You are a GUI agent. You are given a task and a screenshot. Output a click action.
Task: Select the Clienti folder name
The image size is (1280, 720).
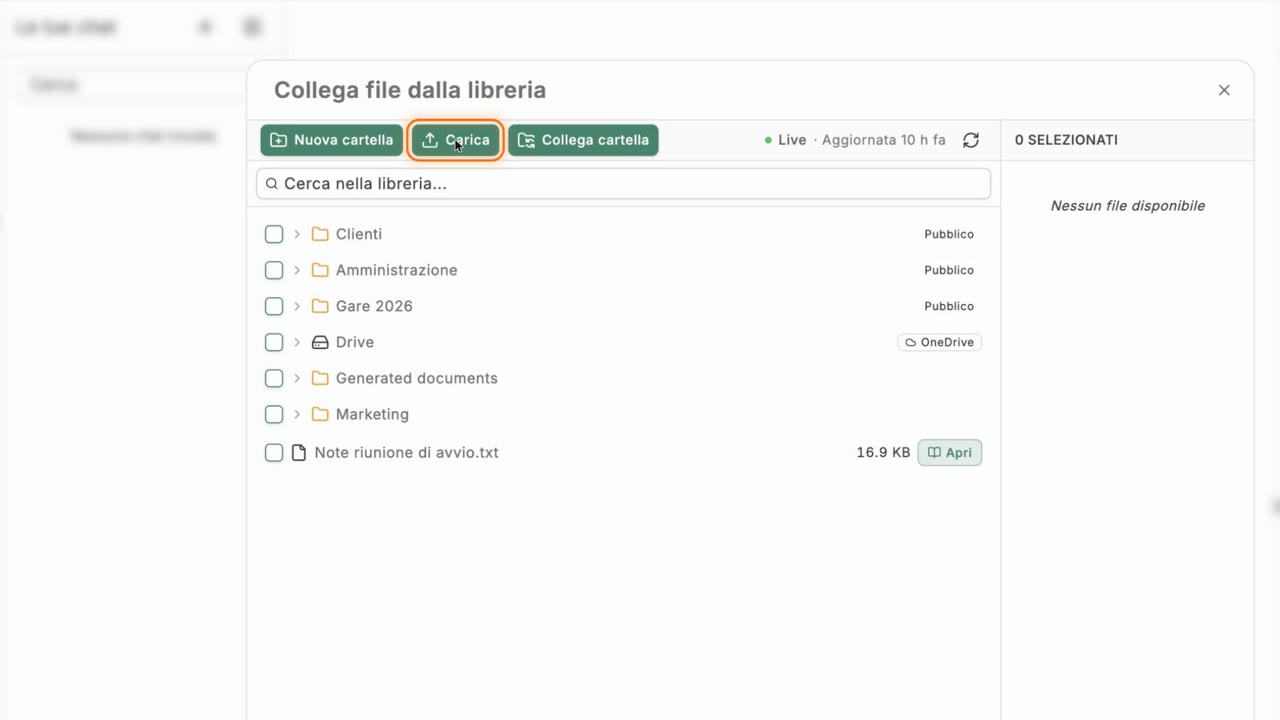coord(359,234)
